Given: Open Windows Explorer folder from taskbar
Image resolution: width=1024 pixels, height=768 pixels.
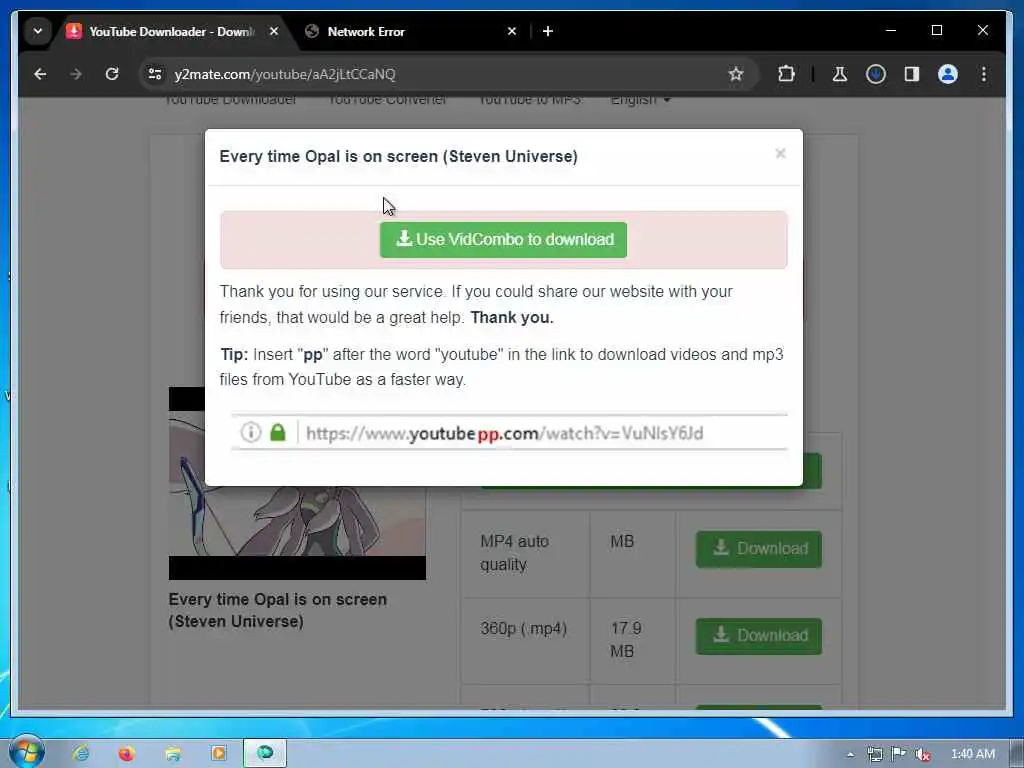Looking at the screenshot, I should click(172, 754).
